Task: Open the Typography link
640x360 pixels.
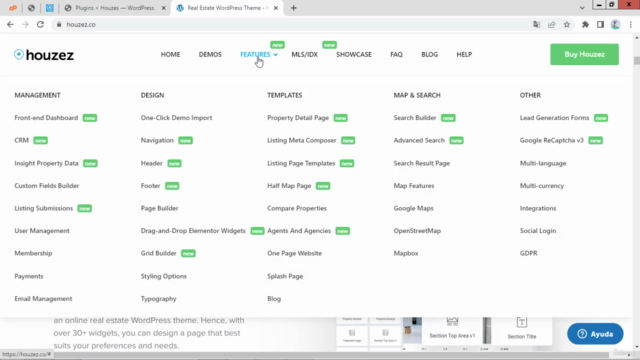Action: click(158, 298)
